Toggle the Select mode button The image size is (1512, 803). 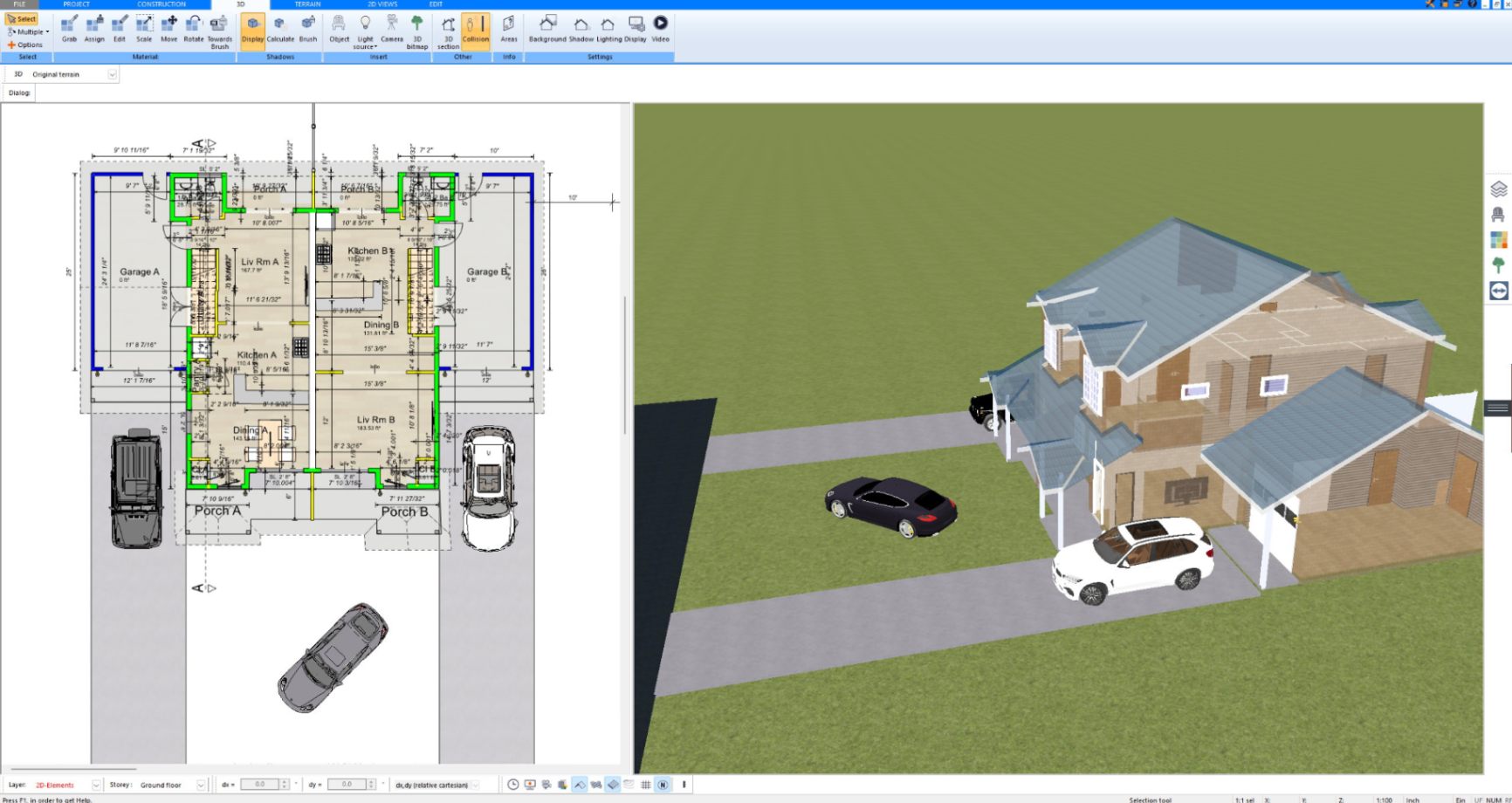pyautogui.click(x=22, y=18)
